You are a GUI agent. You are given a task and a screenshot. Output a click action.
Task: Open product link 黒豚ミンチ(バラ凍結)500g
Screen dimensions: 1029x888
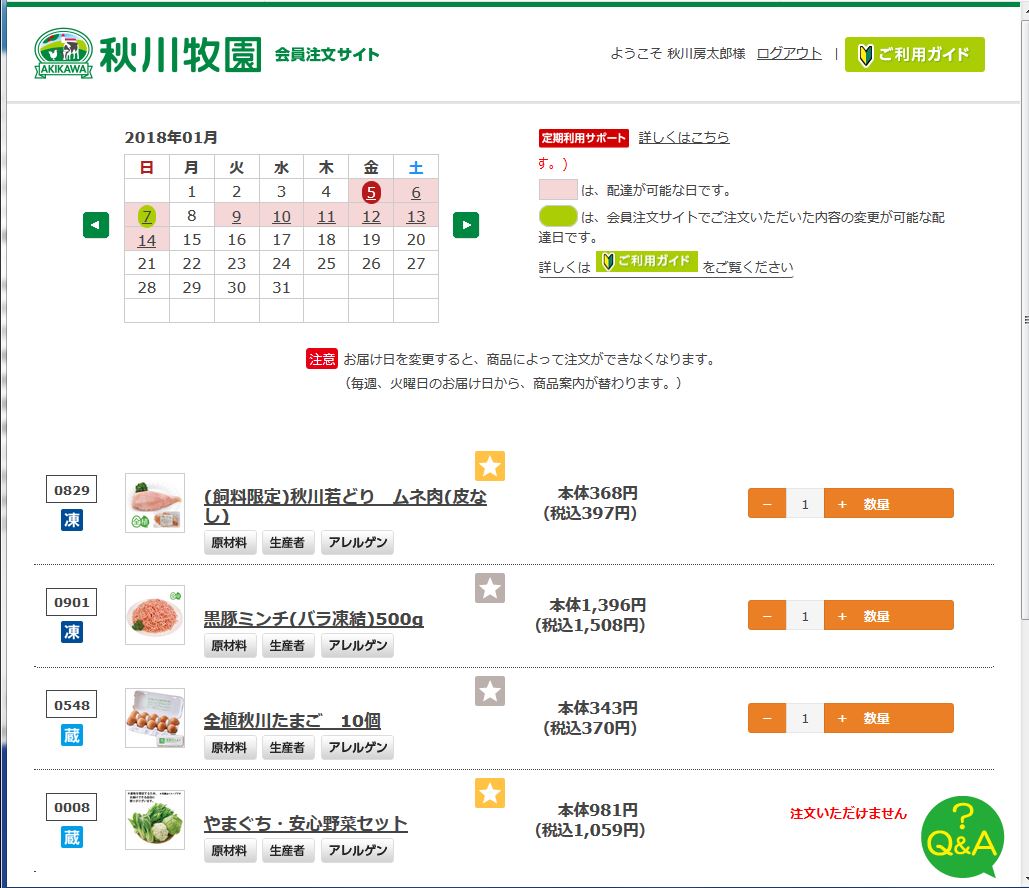pos(314,618)
